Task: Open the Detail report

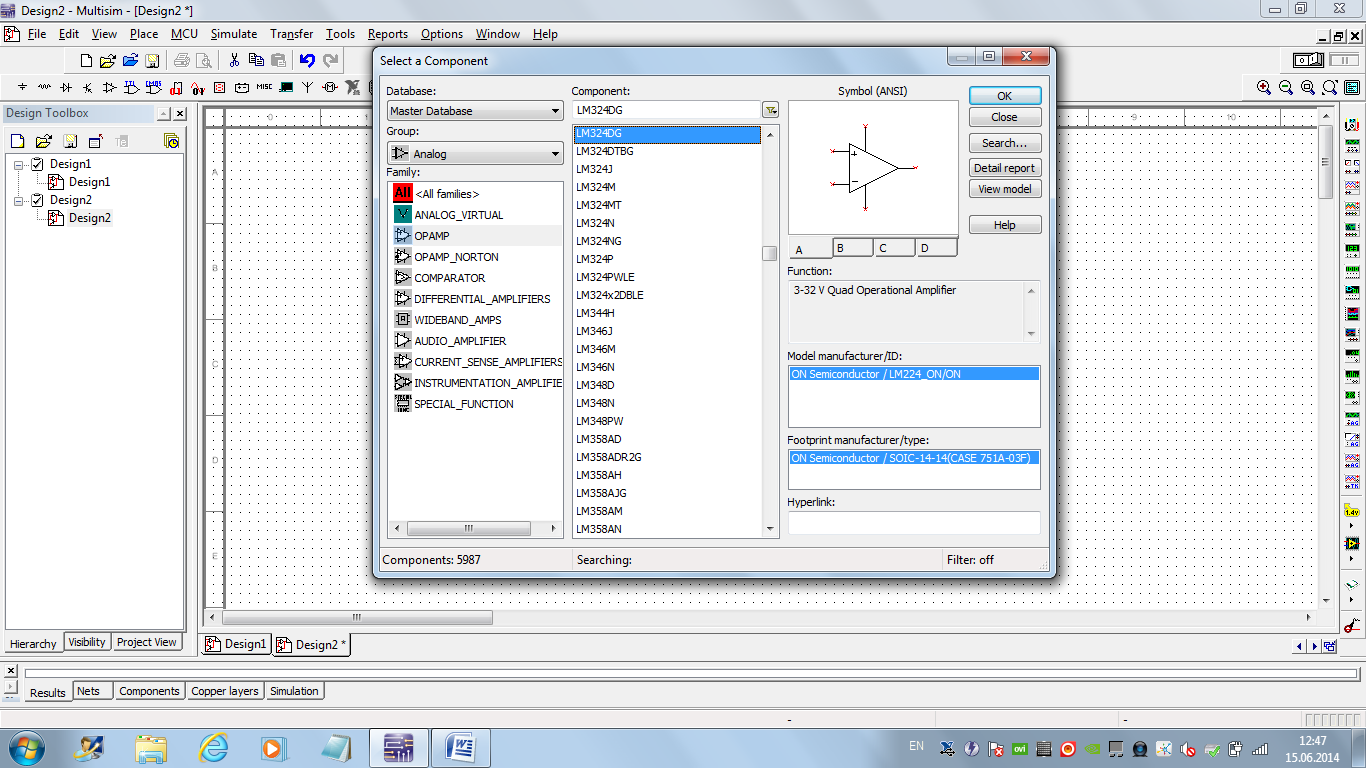Action: pyautogui.click(x=1005, y=168)
